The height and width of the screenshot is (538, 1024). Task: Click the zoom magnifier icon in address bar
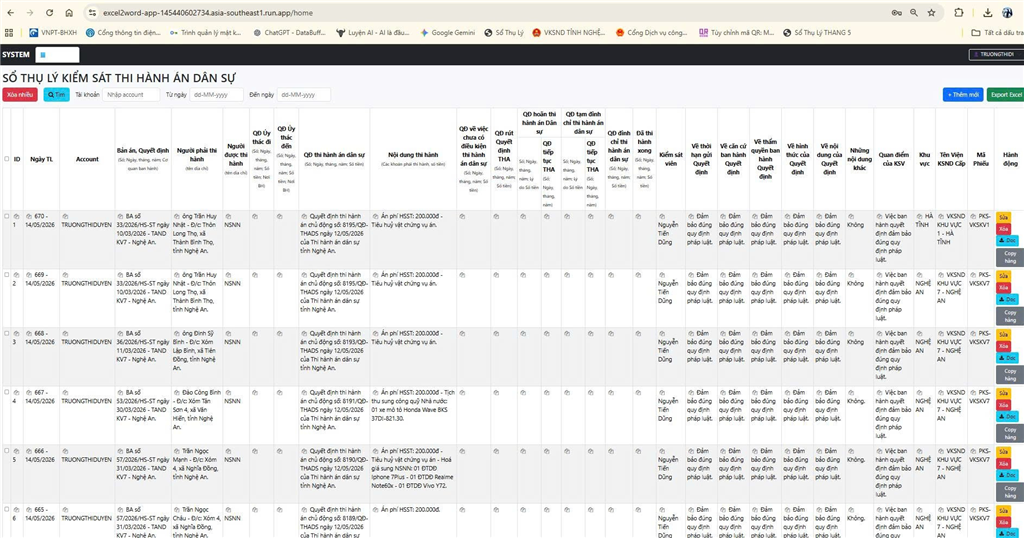pos(914,12)
